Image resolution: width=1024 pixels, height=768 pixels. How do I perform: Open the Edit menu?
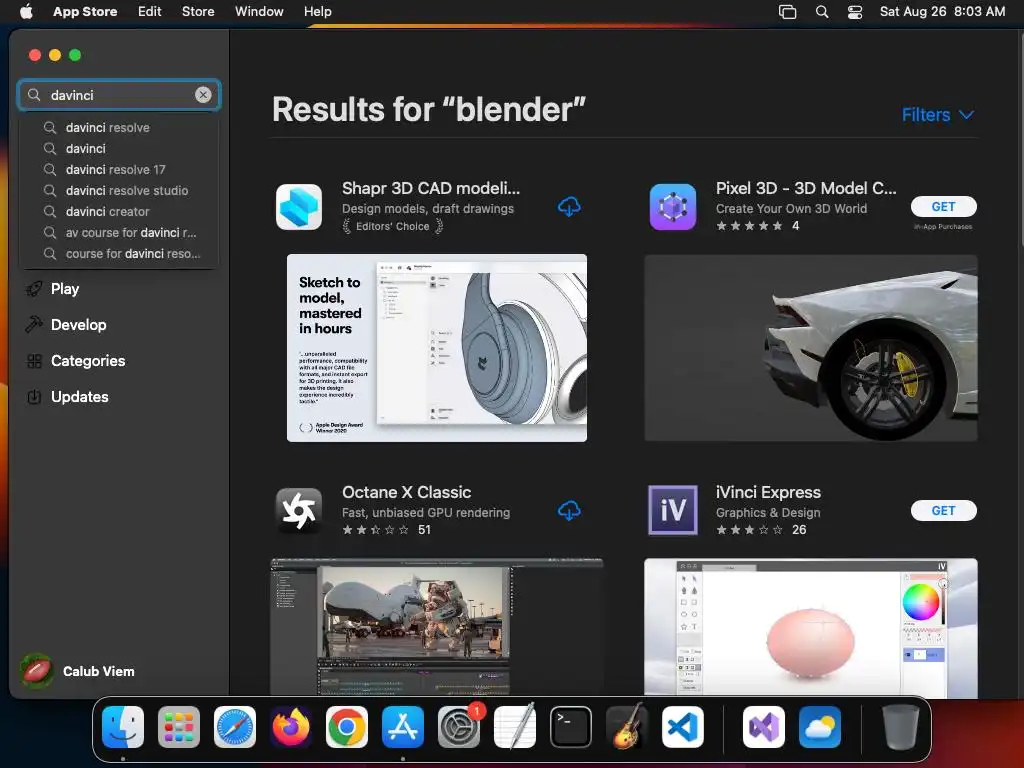(150, 11)
